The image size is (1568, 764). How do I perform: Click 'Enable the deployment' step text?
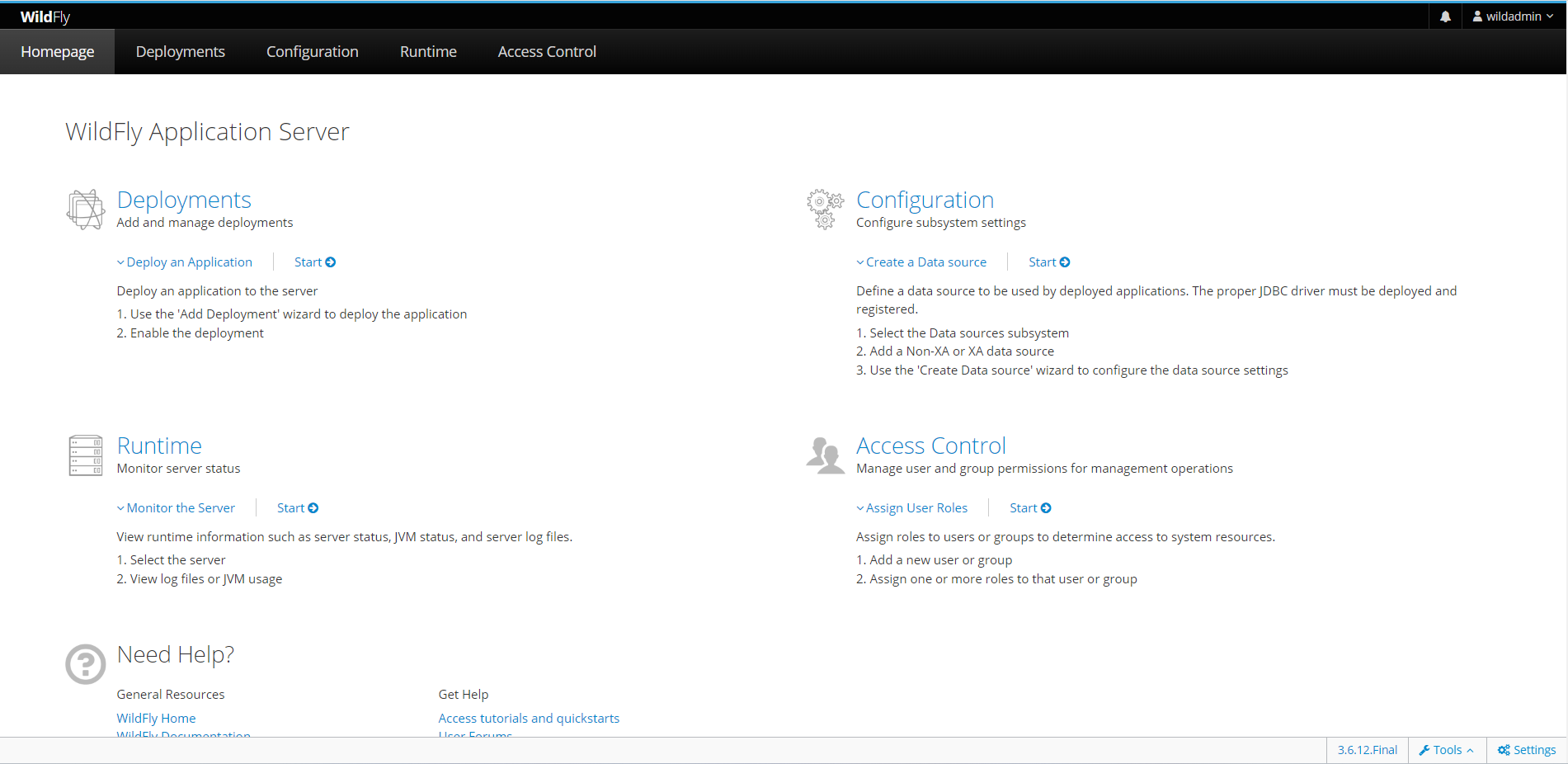197,333
